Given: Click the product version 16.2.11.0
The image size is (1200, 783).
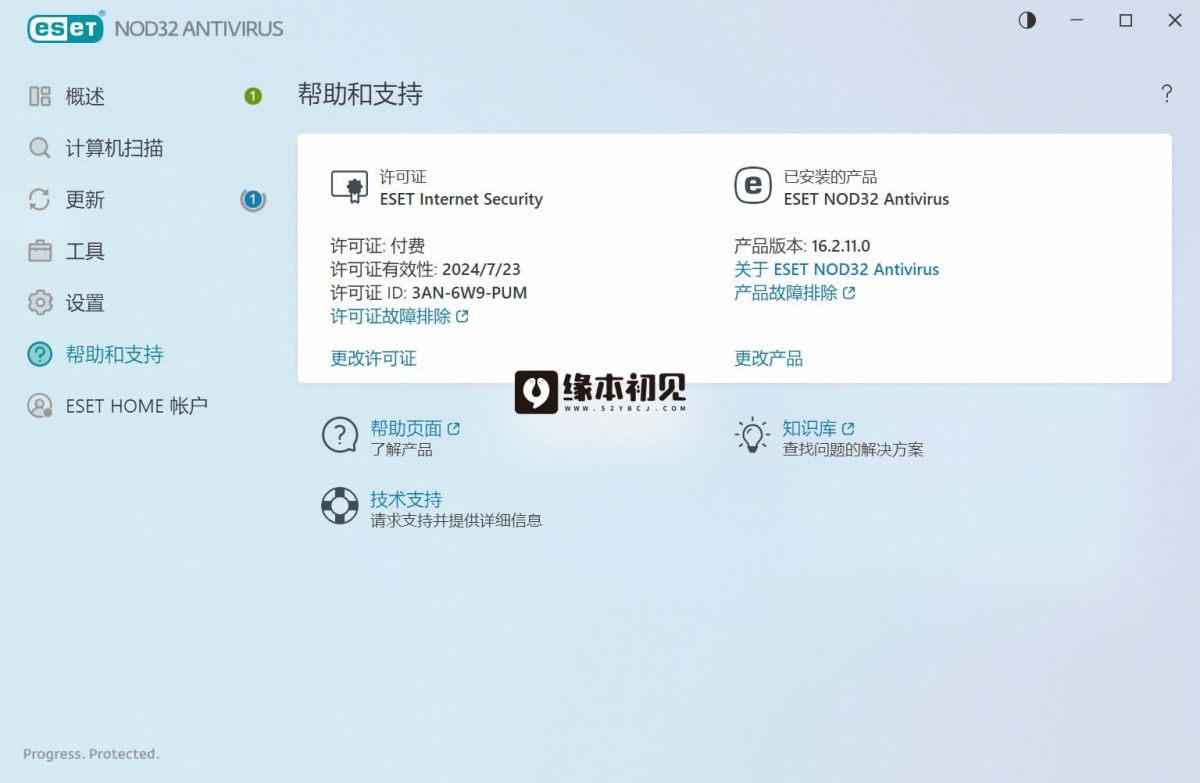Looking at the screenshot, I should click(840, 245).
